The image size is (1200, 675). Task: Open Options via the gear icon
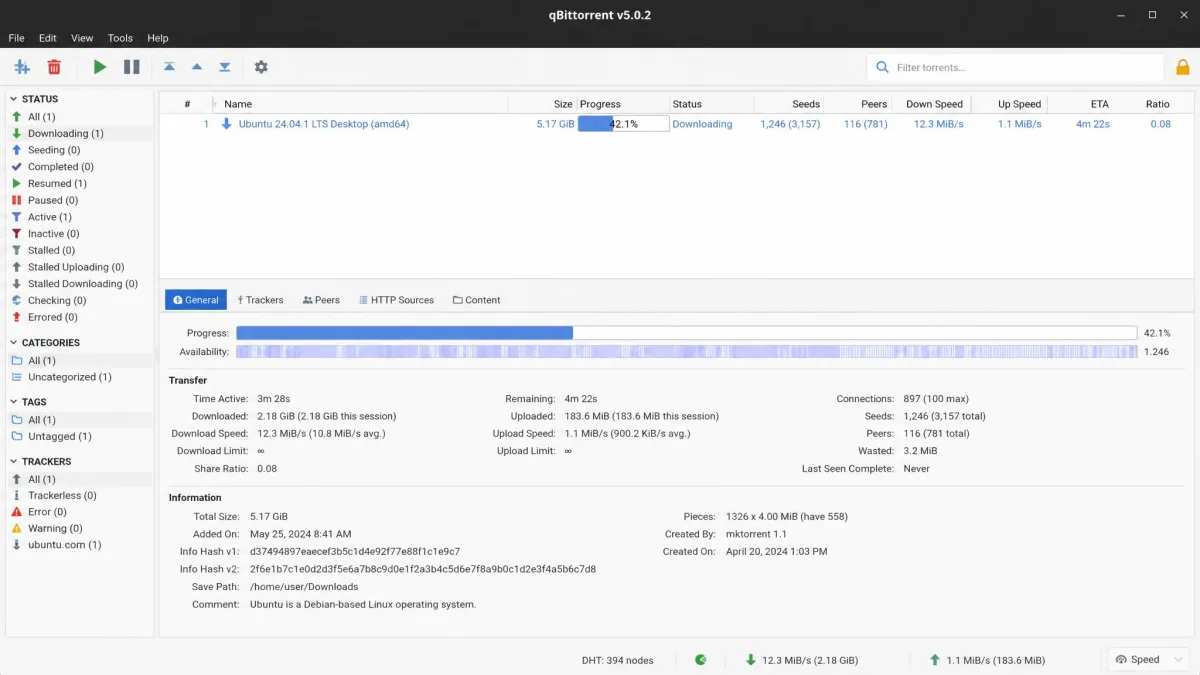(261, 67)
